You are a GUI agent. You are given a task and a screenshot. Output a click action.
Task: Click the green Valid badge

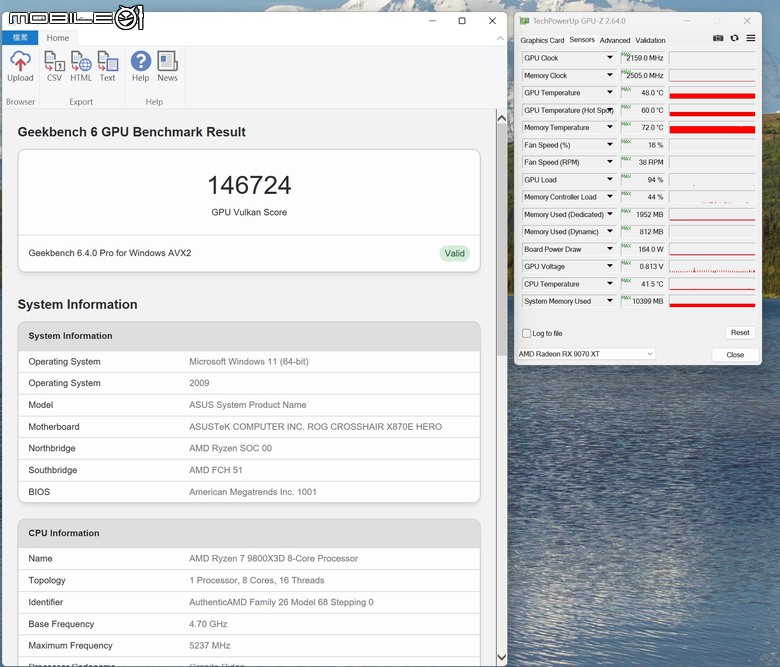click(454, 253)
